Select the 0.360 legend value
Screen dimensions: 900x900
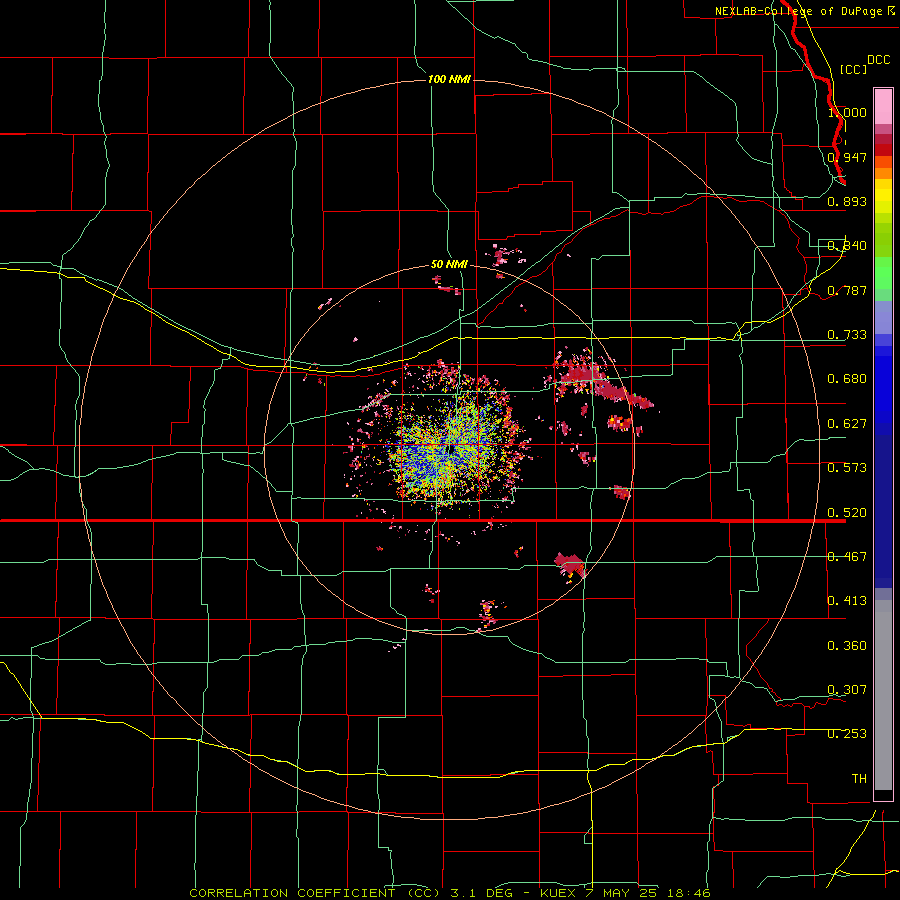point(847,646)
